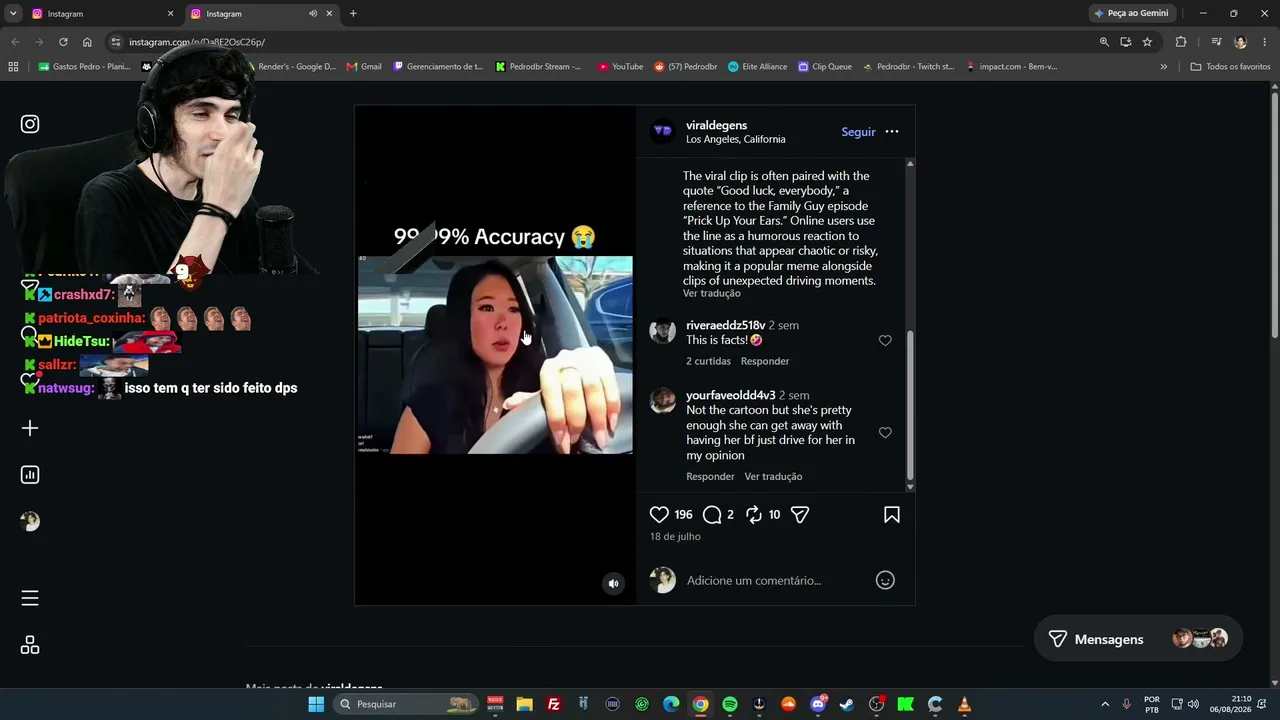Share the post with the send icon
This screenshot has width=1280, height=720.
(800, 515)
